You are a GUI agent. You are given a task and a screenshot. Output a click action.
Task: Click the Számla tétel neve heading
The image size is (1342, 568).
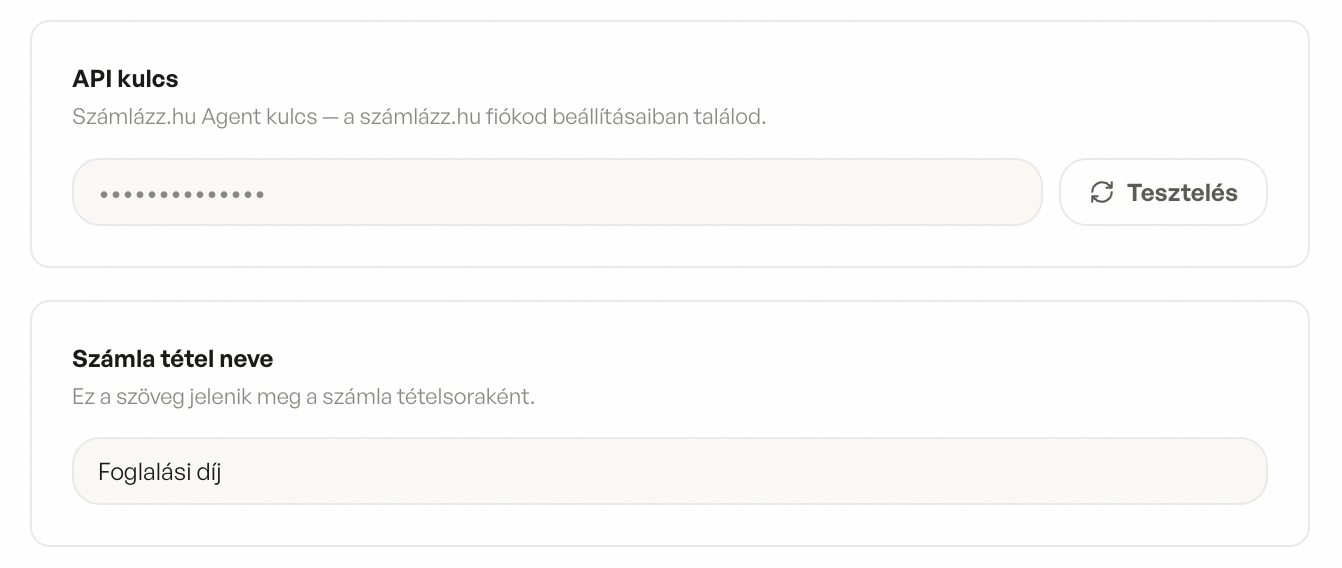click(x=172, y=358)
